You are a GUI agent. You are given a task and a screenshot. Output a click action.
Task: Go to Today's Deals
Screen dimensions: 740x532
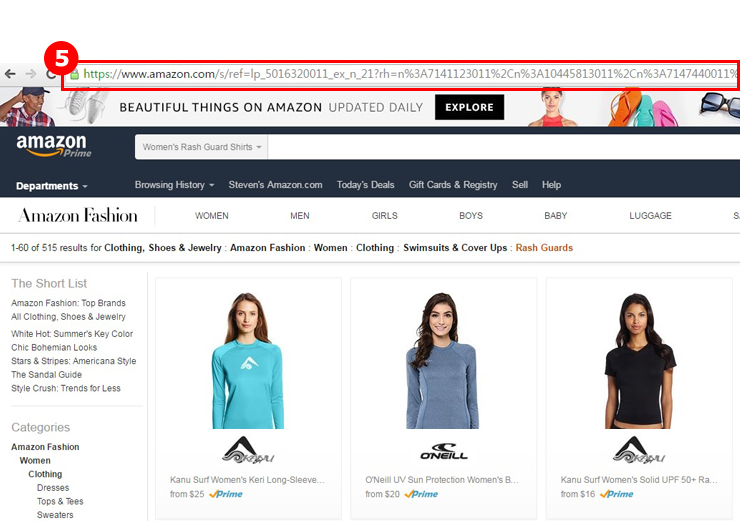click(365, 185)
